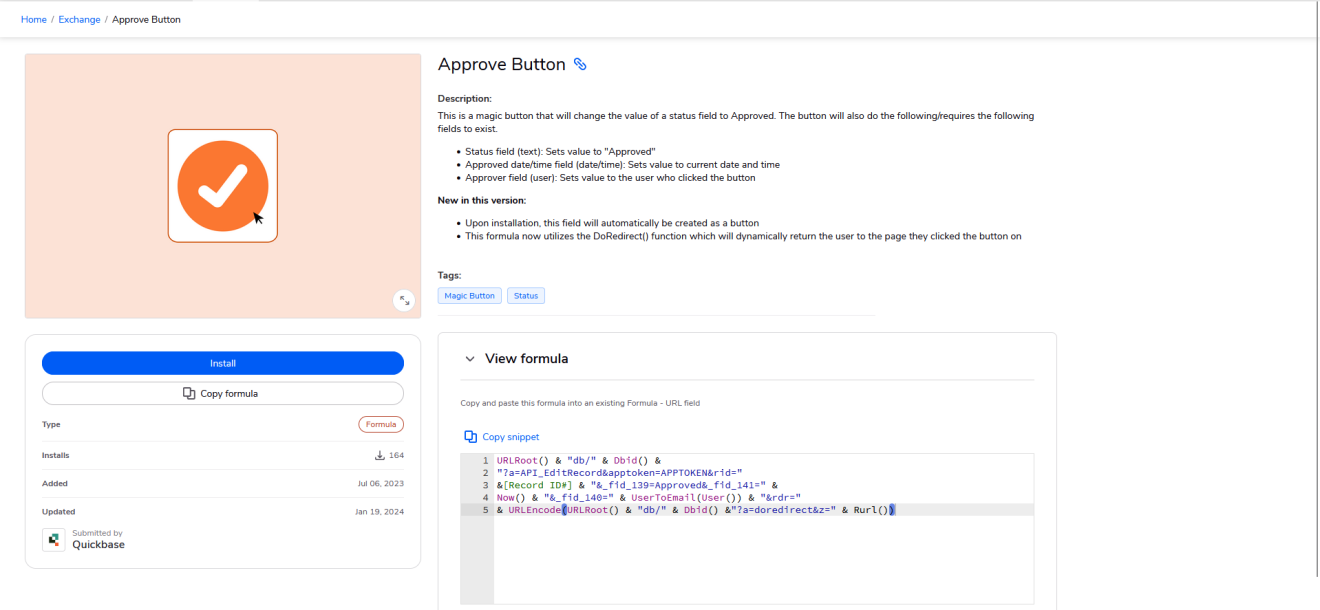The width and height of the screenshot is (1320, 610).
Task: Click the Formula type badge
Action: pyautogui.click(x=380, y=424)
